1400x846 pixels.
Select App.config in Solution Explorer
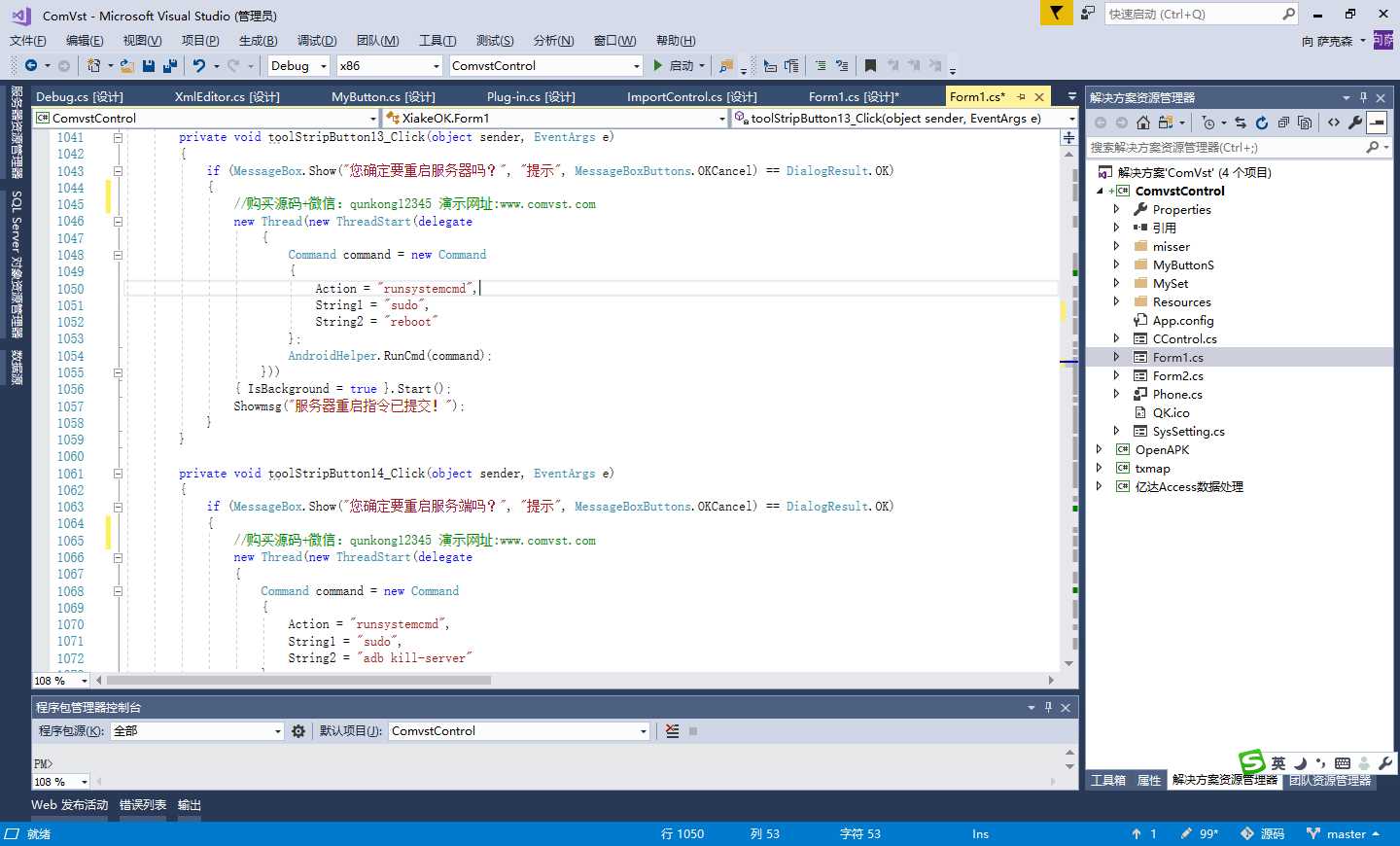point(1182,320)
